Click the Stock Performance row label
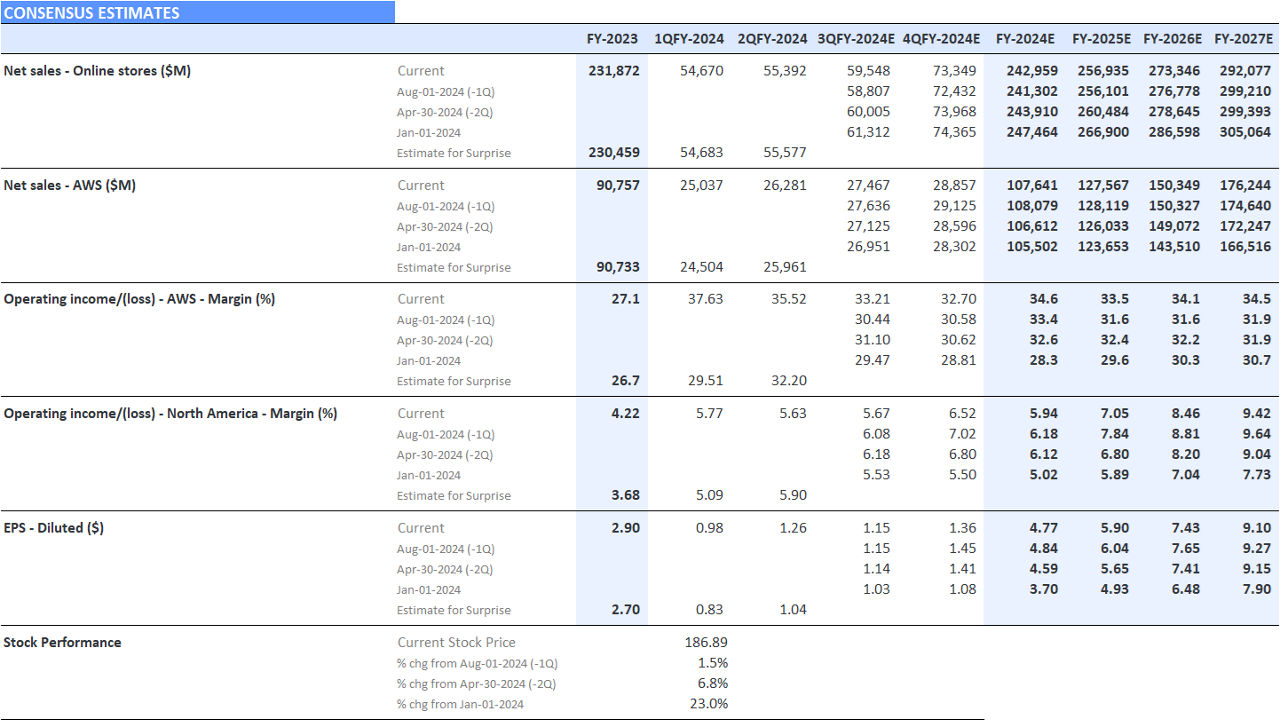 click(62, 642)
